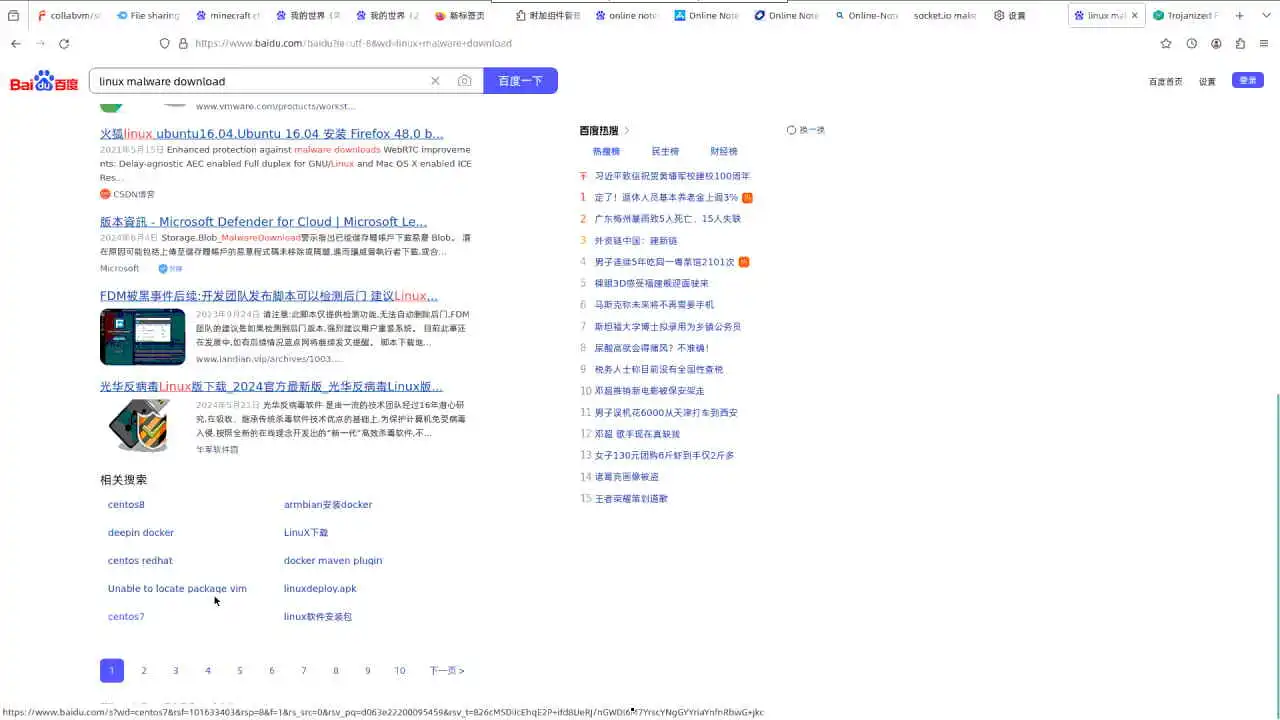Click related search deepin docker
This screenshot has width=1280, height=720.
[141, 533]
